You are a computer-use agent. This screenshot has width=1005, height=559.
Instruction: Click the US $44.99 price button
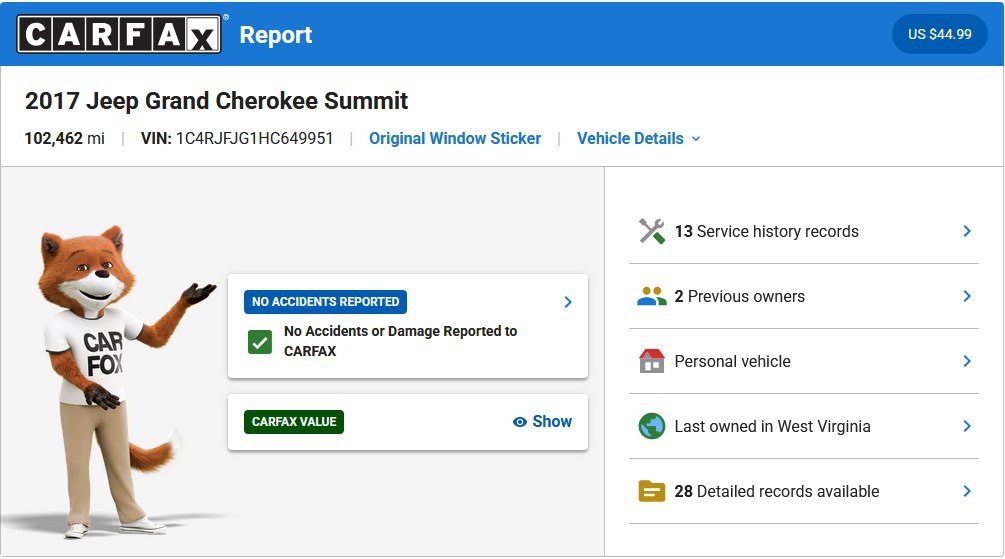(939, 34)
